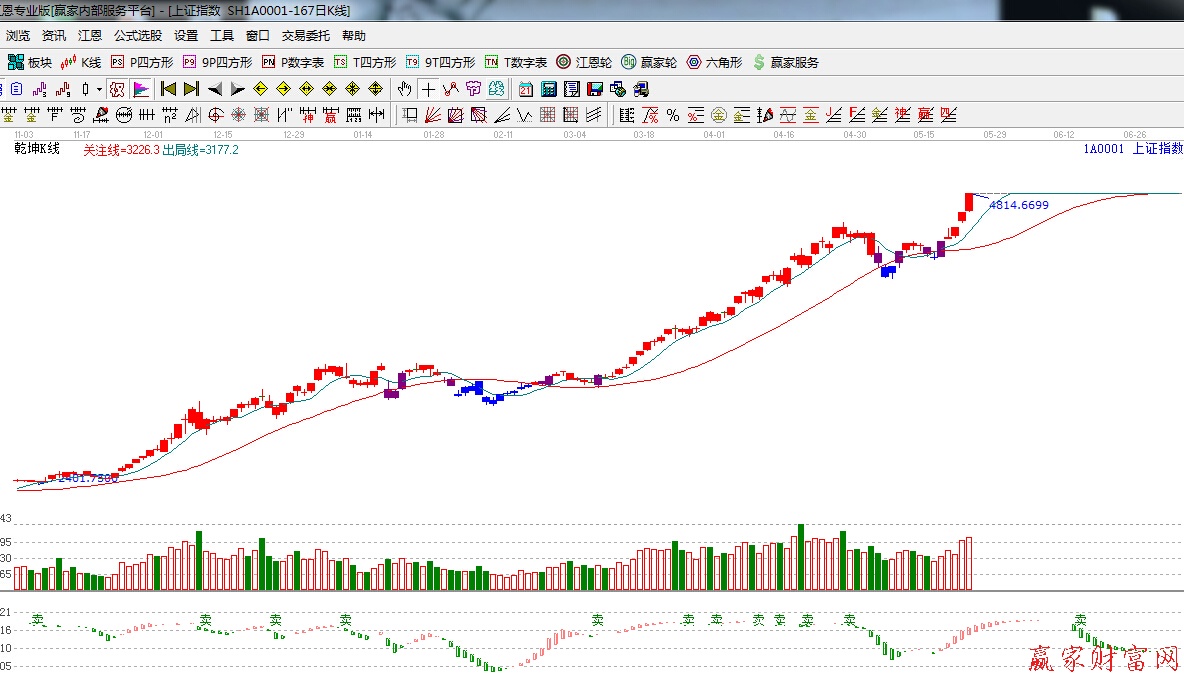
Task: Click the black left arrow step icon
Action: [214, 89]
